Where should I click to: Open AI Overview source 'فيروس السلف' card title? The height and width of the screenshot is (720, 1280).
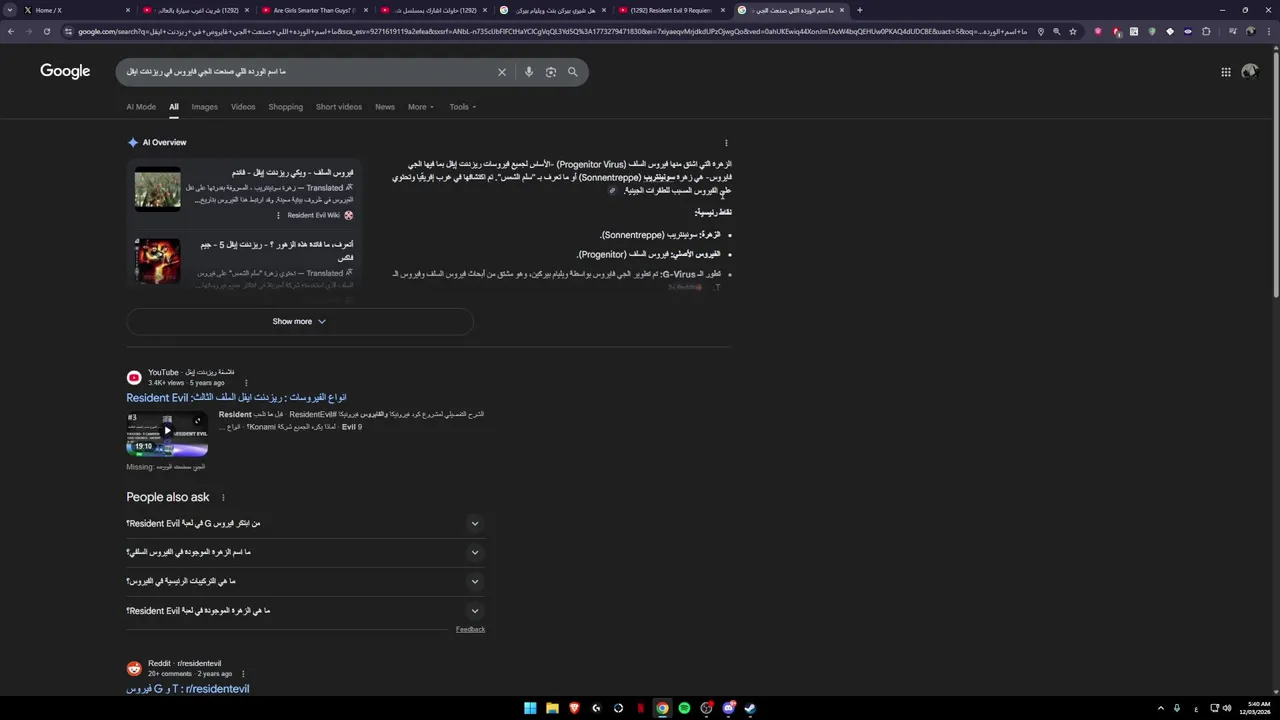coord(292,173)
